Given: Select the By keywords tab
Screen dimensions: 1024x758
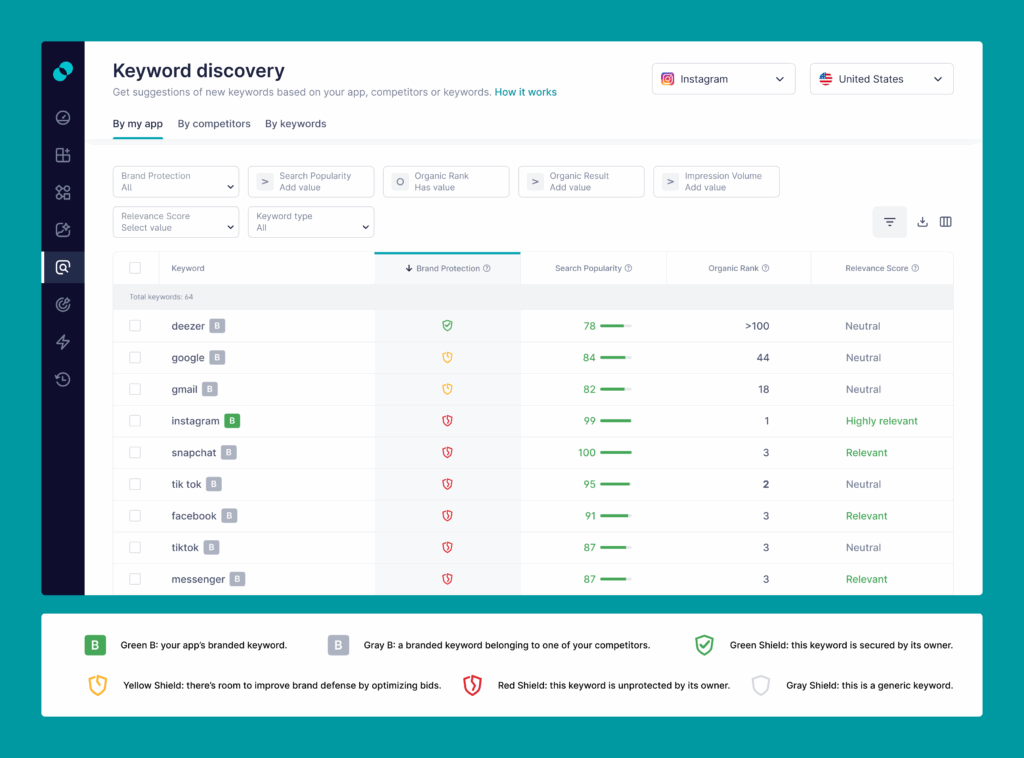Looking at the screenshot, I should [x=295, y=123].
